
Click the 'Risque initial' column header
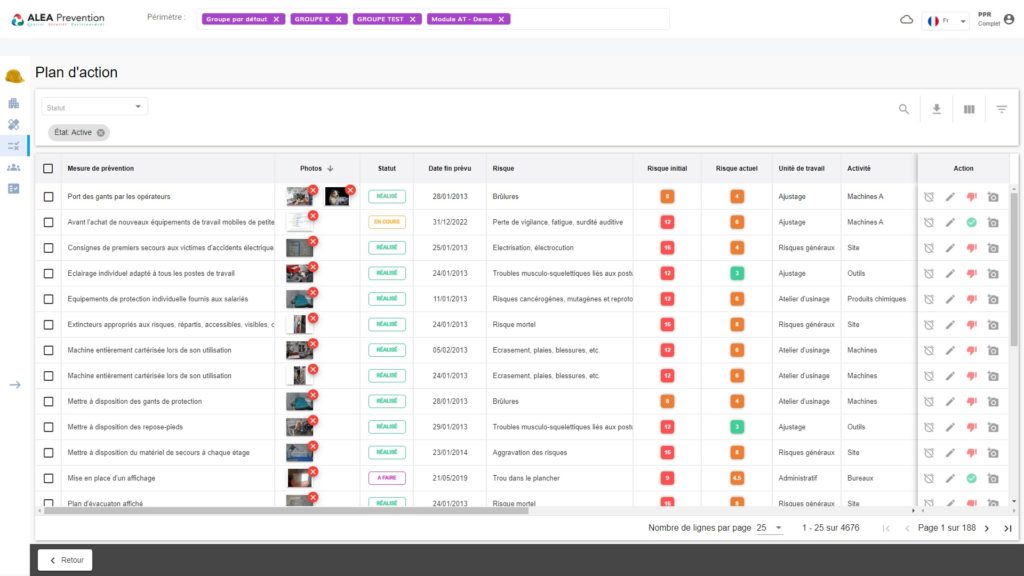(667, 168)
